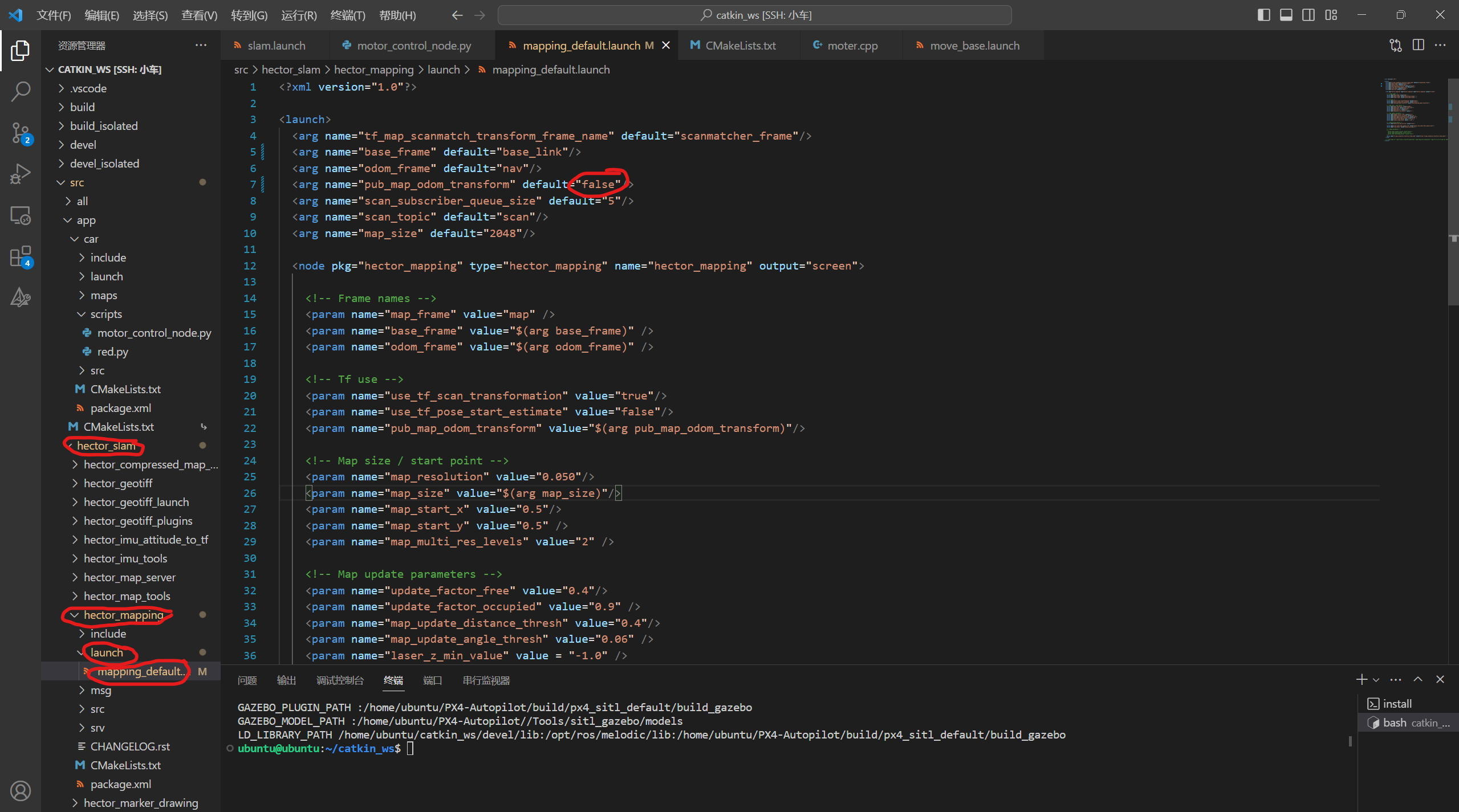Open Run and Debug view

coord(21,174)
